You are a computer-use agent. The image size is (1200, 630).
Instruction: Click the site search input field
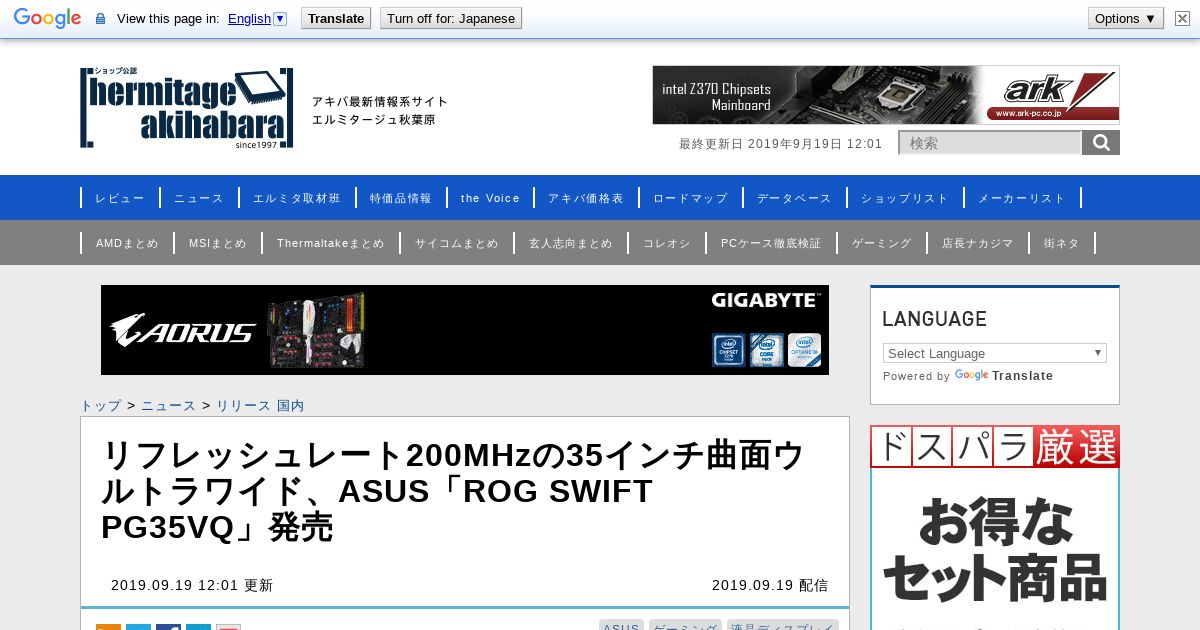pos(990,143)
